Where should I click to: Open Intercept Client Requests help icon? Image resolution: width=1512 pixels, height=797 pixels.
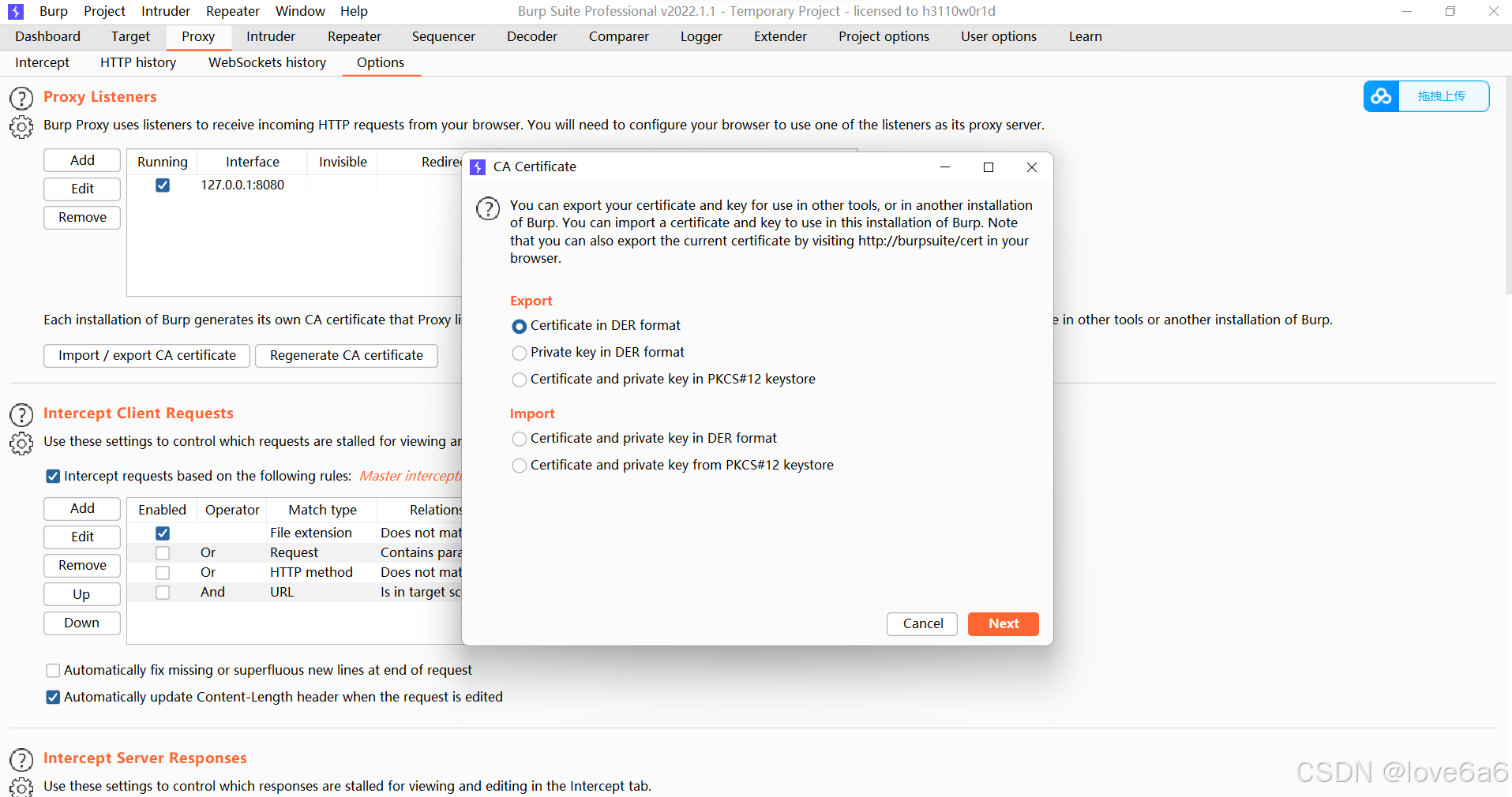coord(21,415)
